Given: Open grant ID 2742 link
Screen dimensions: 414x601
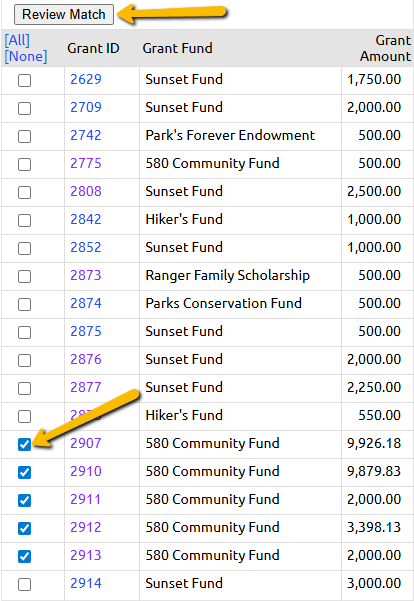Looking at the screenshot, I should click(x=86, y=135).
